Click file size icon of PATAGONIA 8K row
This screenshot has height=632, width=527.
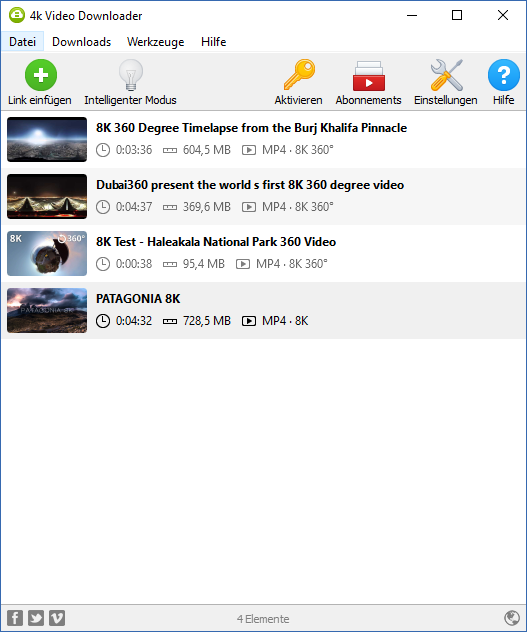tap(170, 321)
